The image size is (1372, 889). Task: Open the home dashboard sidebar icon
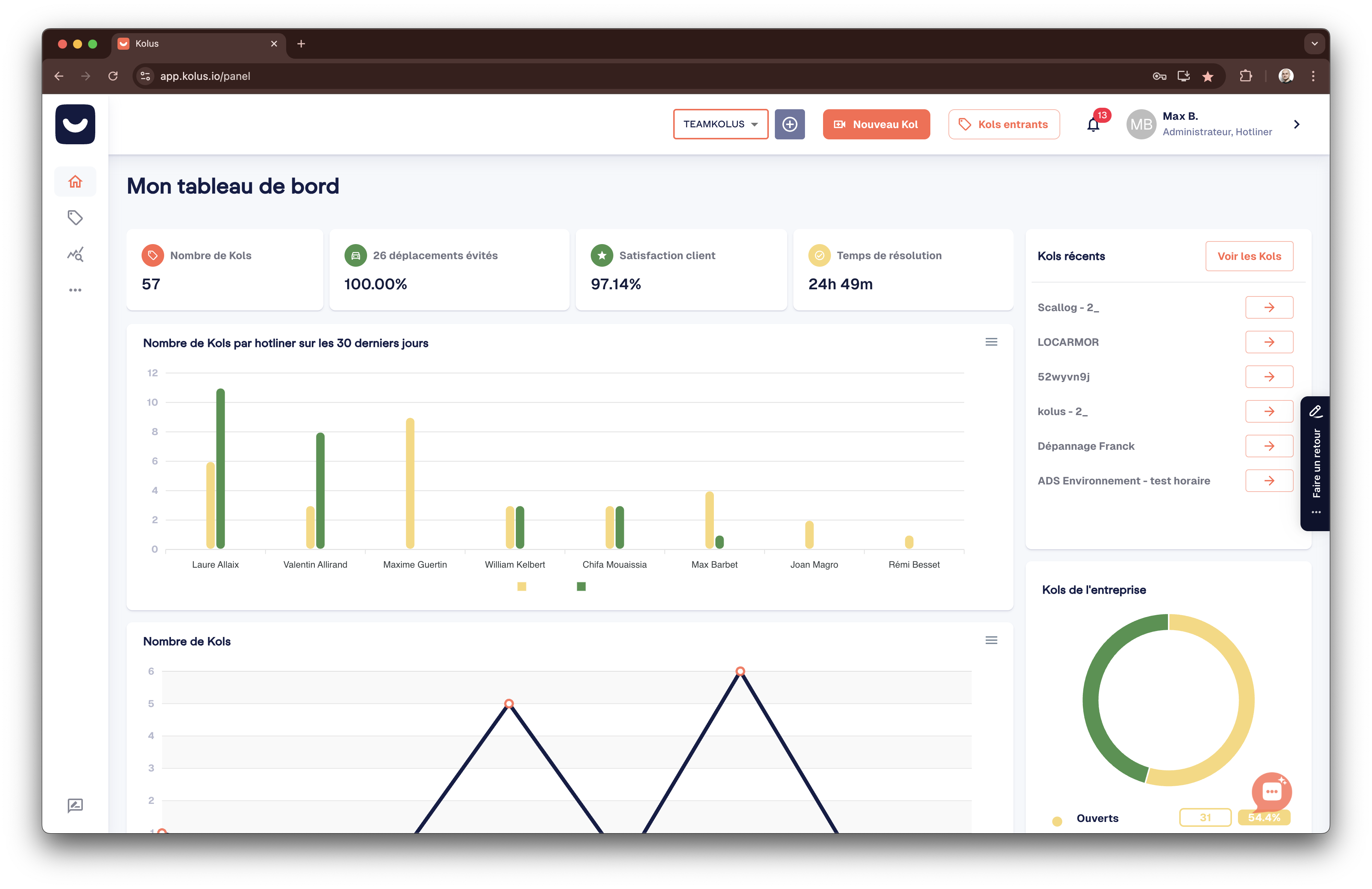75,182
